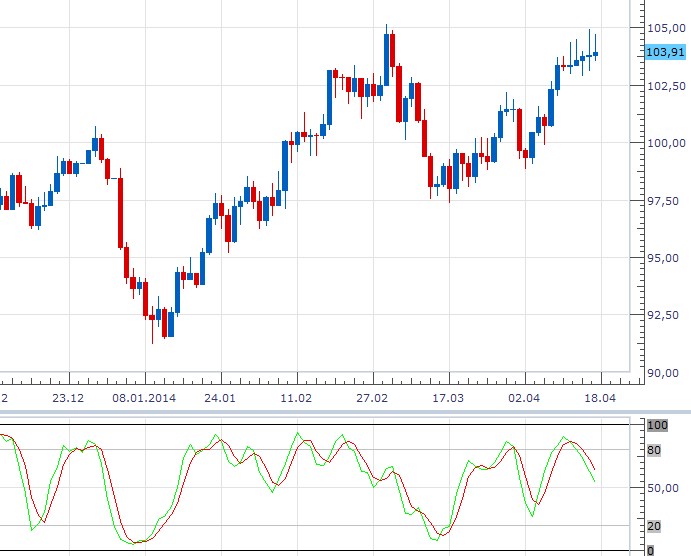Select the 08.01.2014 date on time axis

click(x=144, y=398)
